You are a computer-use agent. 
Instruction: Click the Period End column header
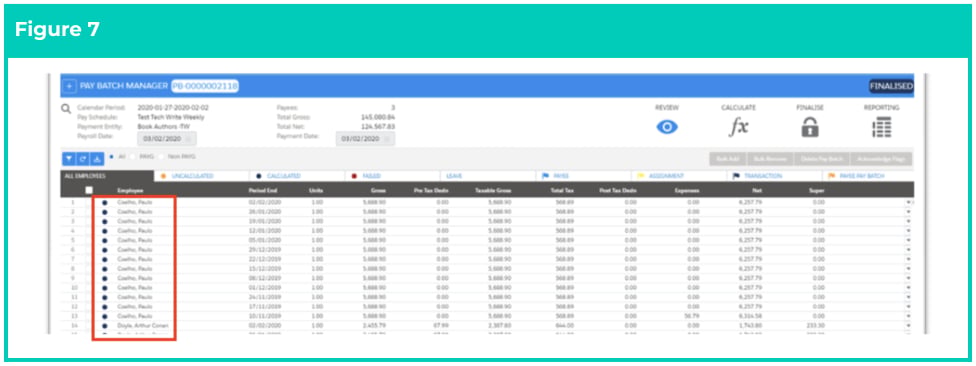pyautogui.click(x=262, y=190)
